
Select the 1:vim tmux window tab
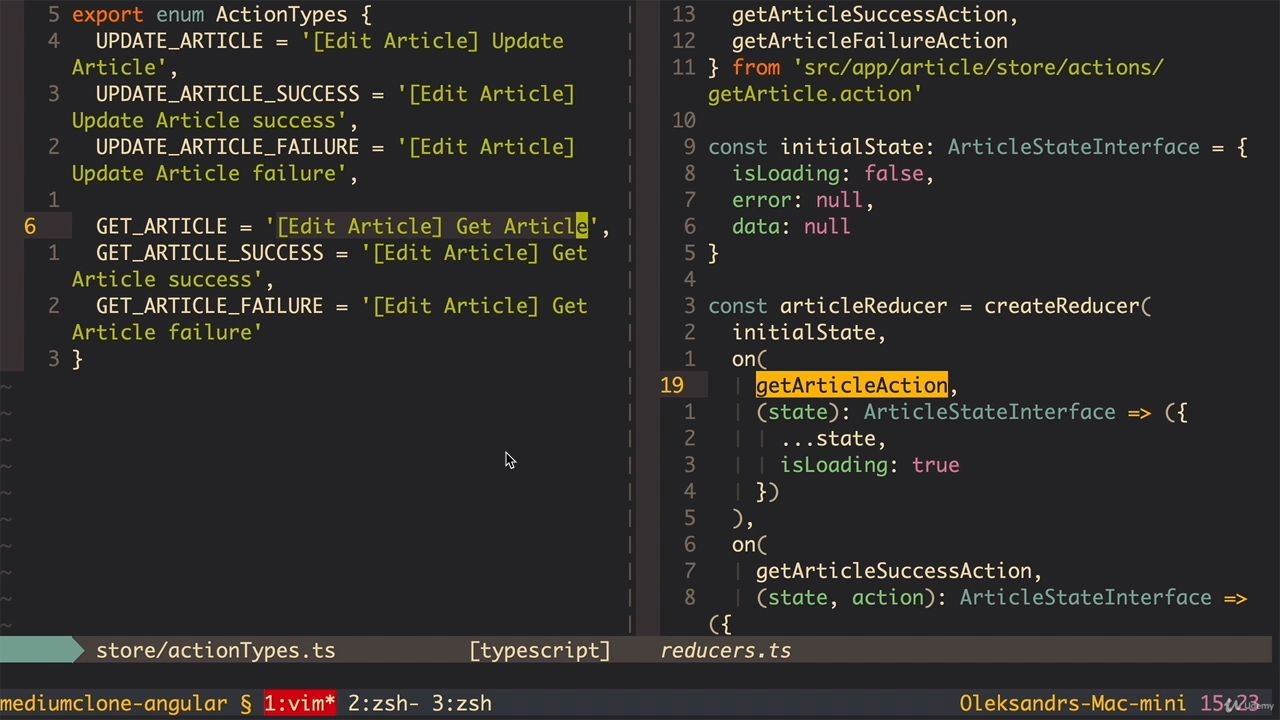click(299, 703)
